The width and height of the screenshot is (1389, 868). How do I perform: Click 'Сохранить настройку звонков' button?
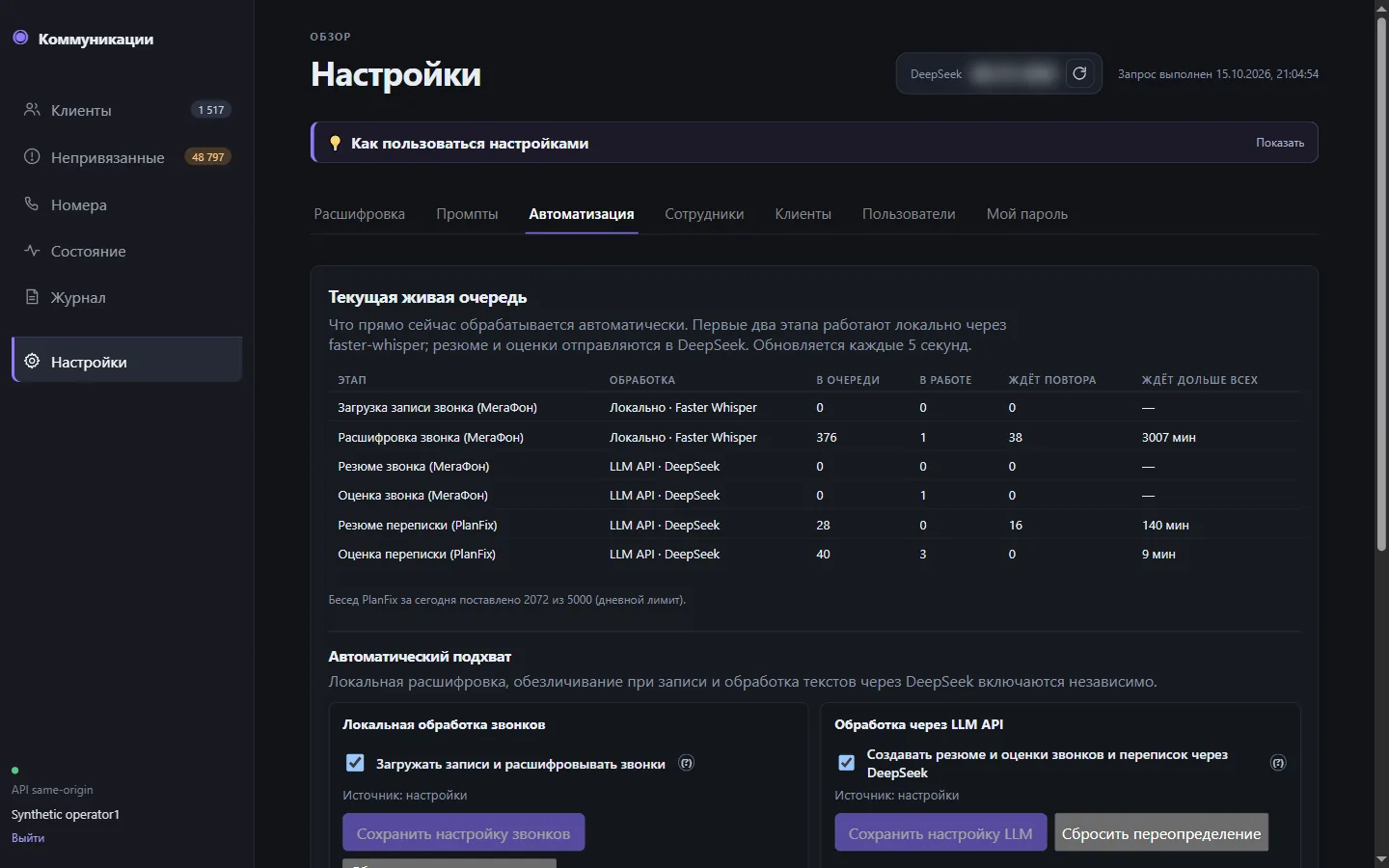(x=463, y=833)
